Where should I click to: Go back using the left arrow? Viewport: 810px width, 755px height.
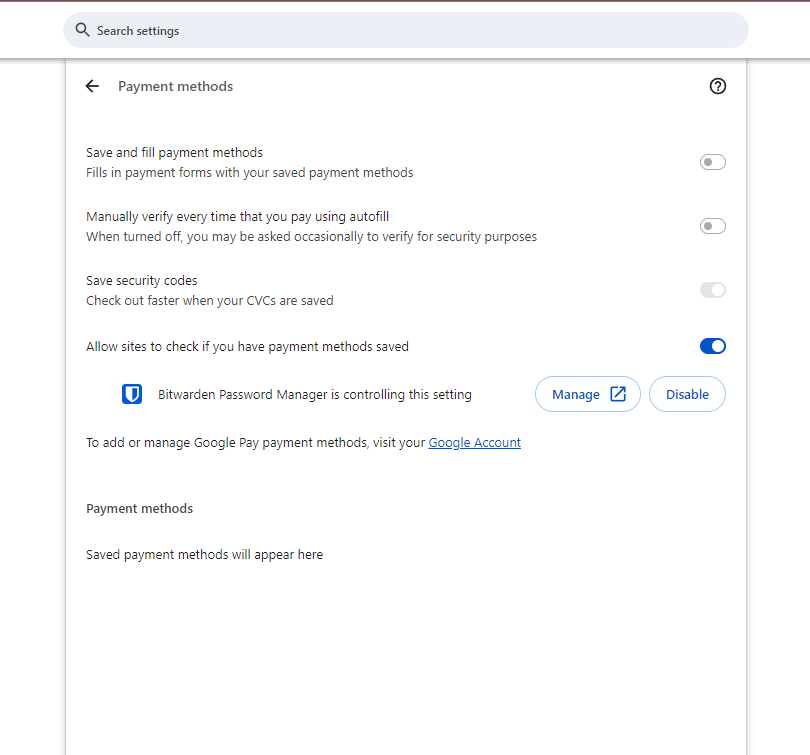coord(92,86)
